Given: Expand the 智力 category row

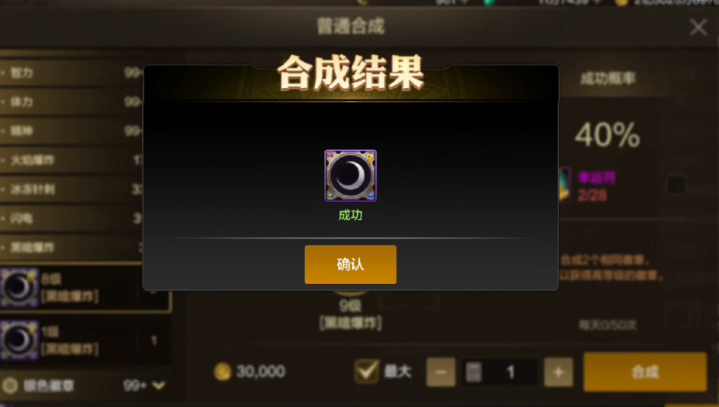Looking at the screenshot, I should click(71, 72).
